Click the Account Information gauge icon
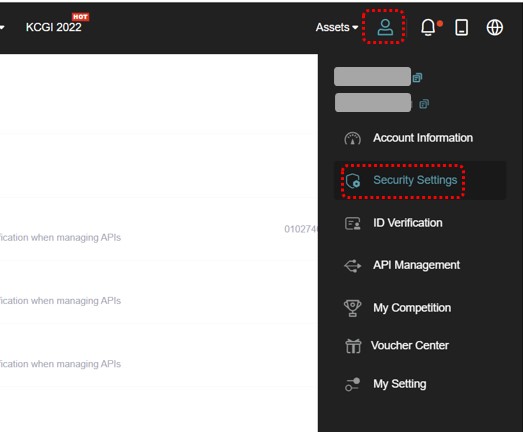523x432 pixels. click(x=352, y=138)
